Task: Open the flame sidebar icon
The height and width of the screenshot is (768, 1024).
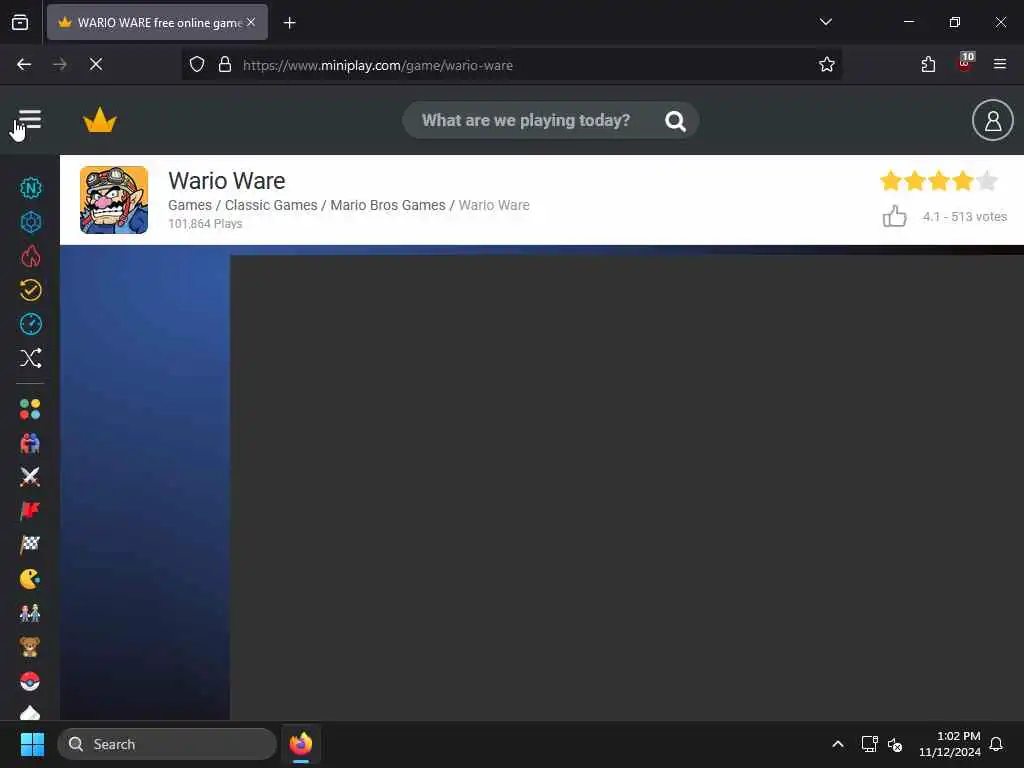Action: [x=30, y=256]
